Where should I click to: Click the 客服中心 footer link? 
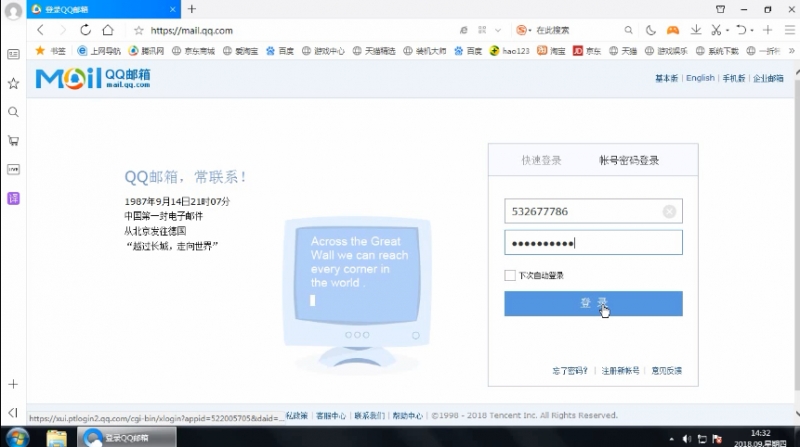[x=331, y=415]
